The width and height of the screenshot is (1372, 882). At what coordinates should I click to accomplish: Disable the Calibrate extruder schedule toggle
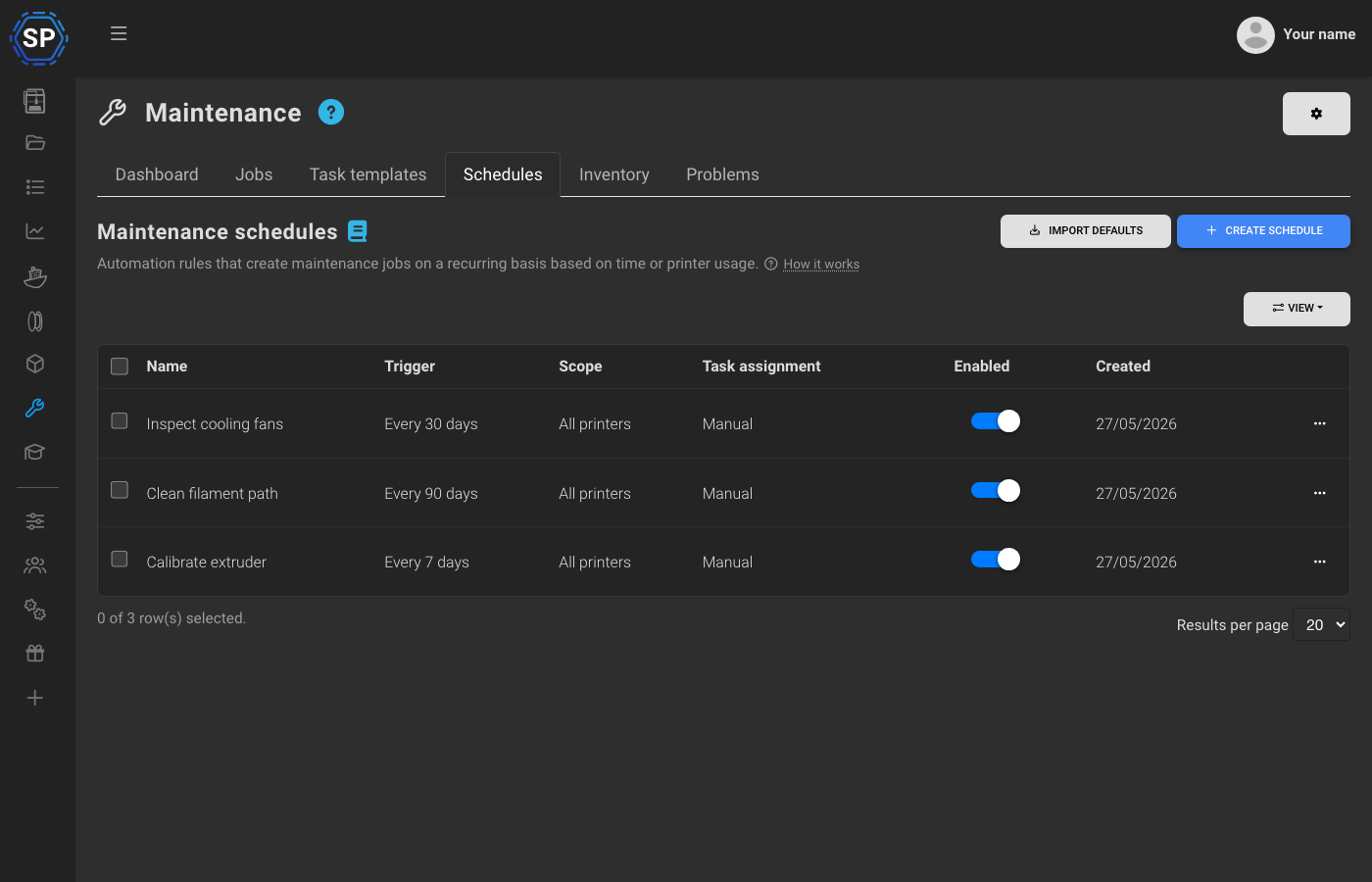pyautogui.click(x=996, y=560)
